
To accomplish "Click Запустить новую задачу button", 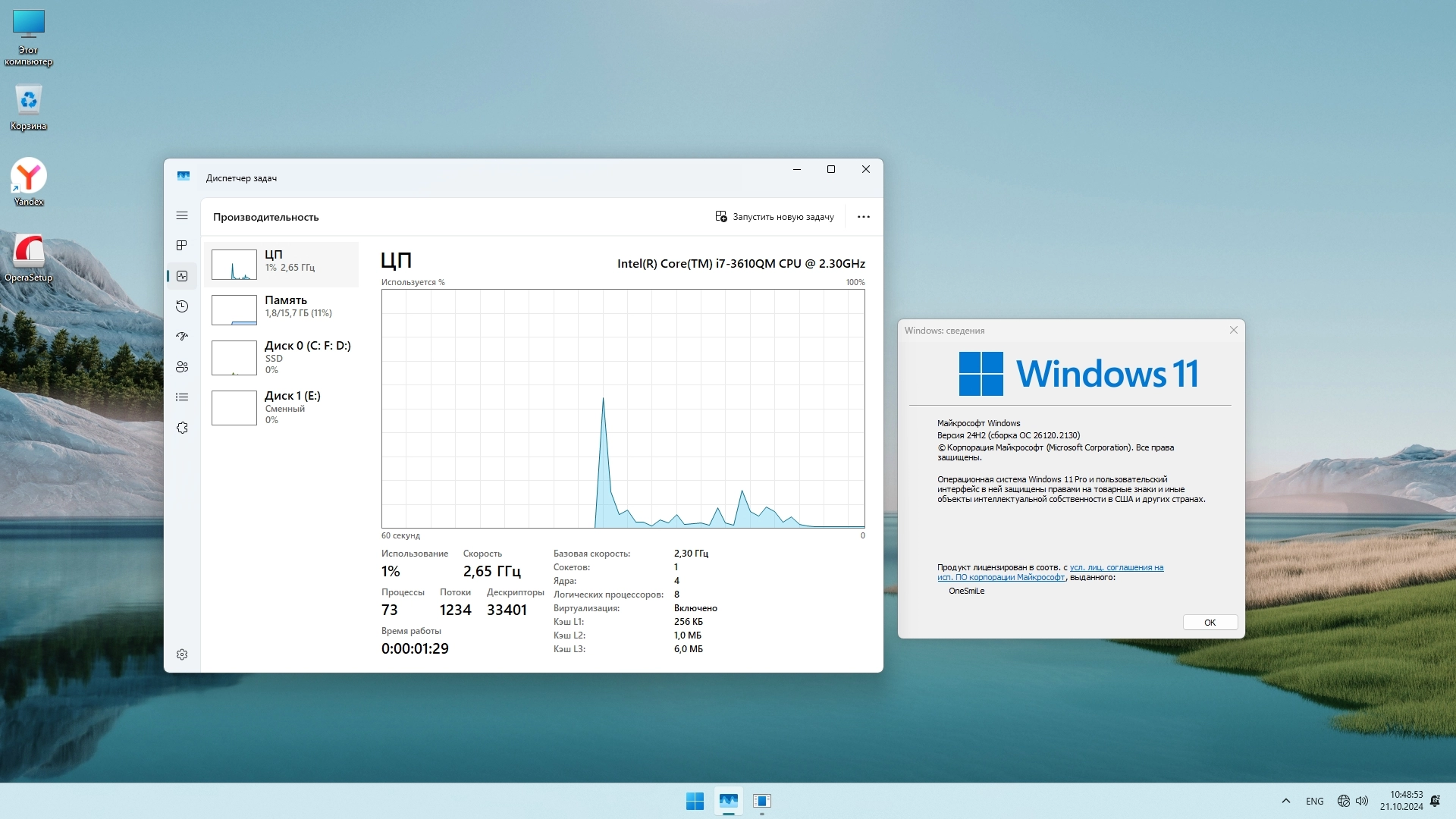I will pos(774,217).
